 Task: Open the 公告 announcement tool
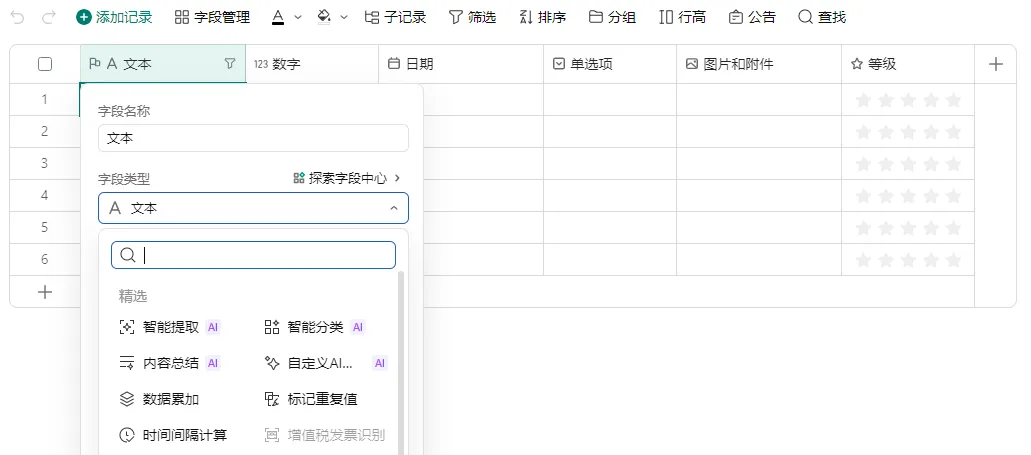tap(752, 18)
